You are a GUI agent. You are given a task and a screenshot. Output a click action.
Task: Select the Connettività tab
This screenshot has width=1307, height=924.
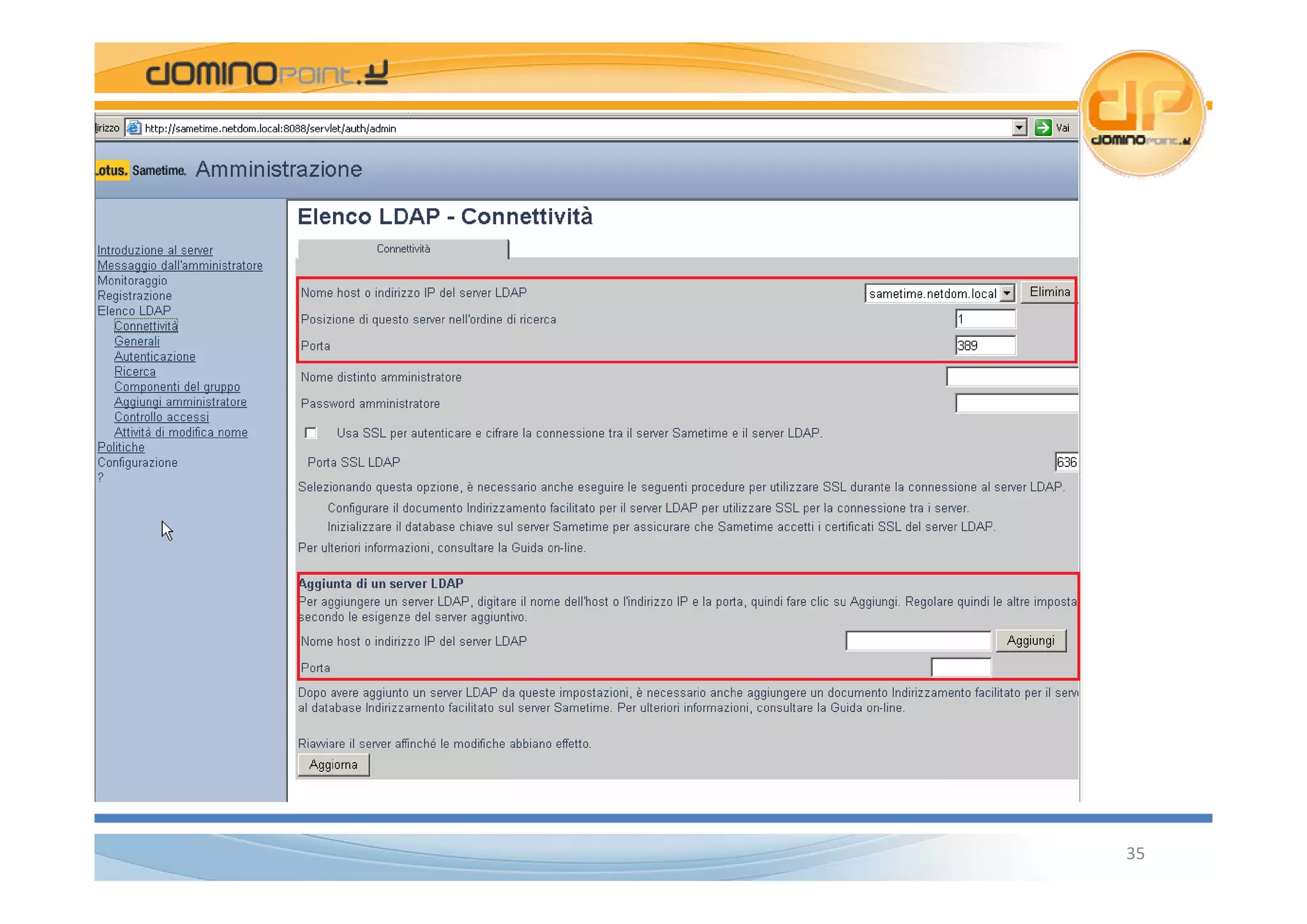(403, 249)
